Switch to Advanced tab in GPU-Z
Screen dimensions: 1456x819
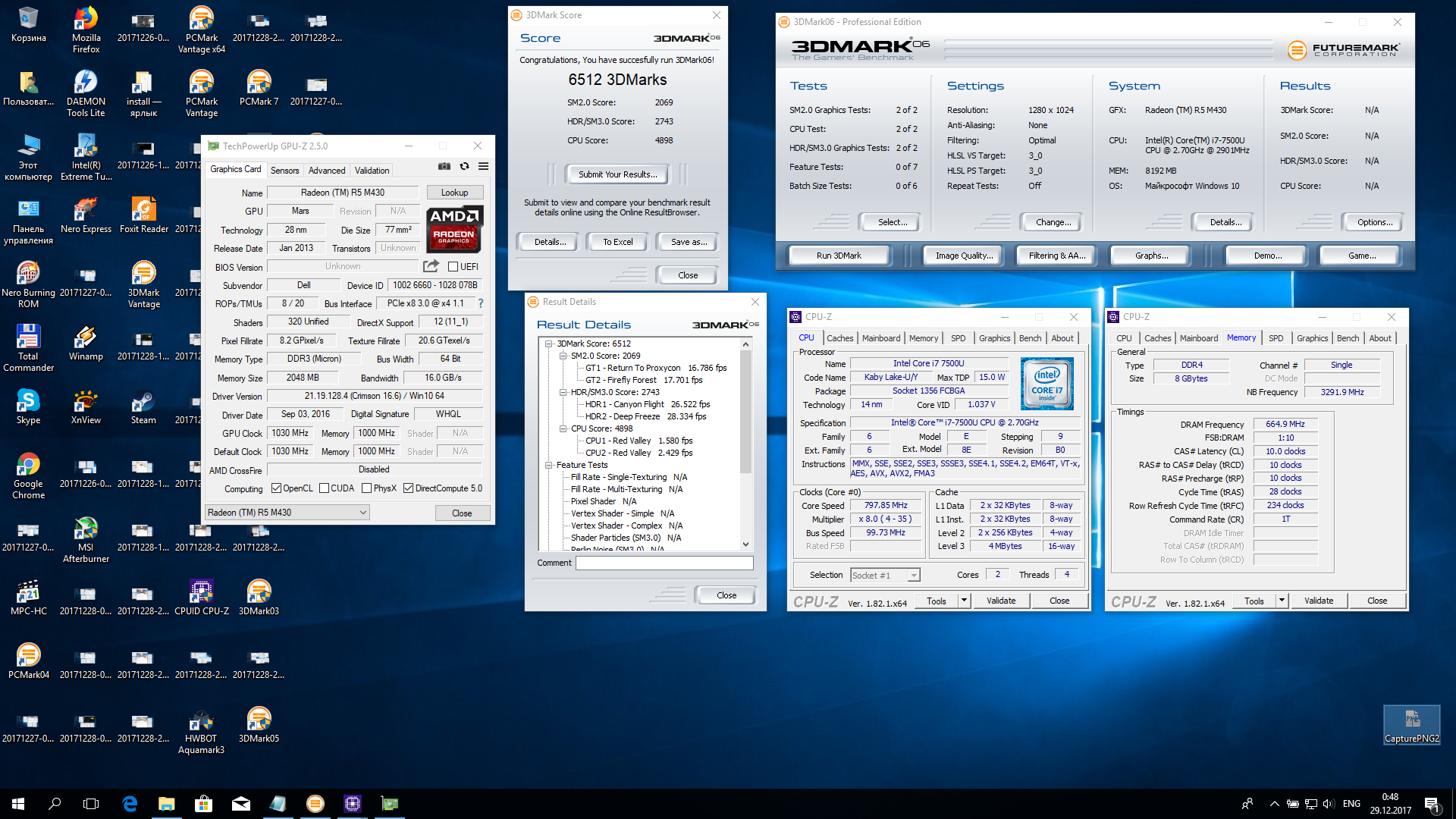(327, 170)
